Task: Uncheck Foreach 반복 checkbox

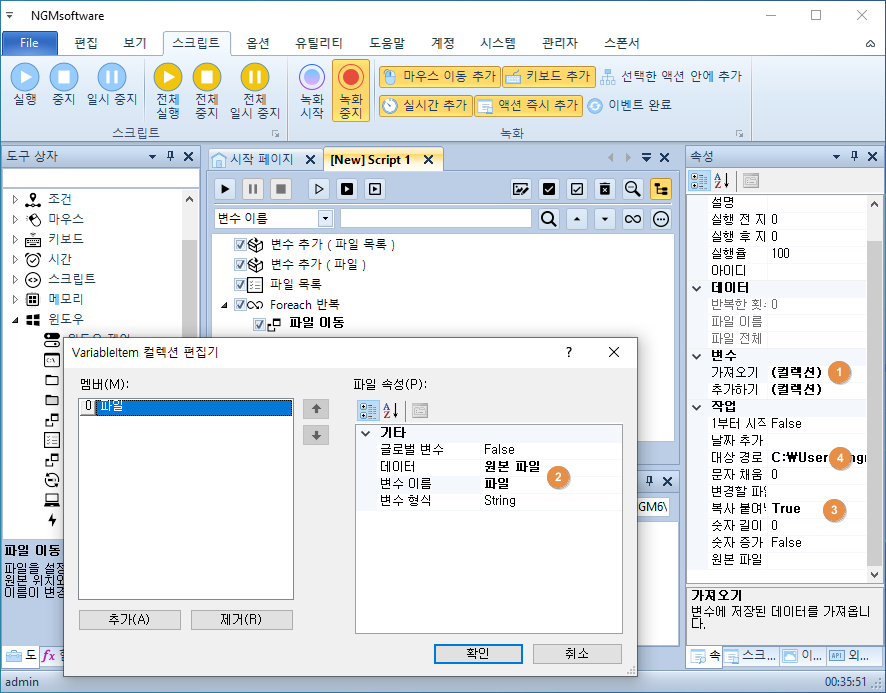Action: point(240,305)
